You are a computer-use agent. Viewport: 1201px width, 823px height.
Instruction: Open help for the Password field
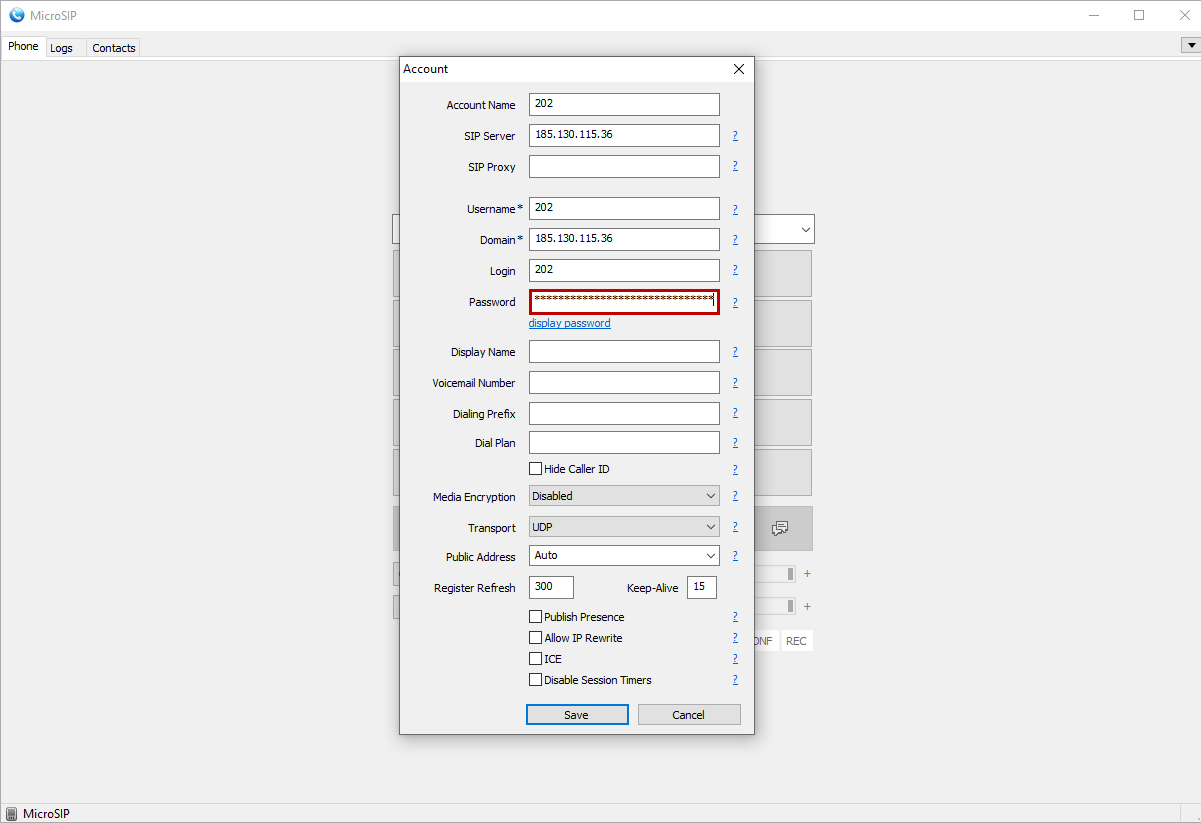pyautogui.click(x=735, y=302)
